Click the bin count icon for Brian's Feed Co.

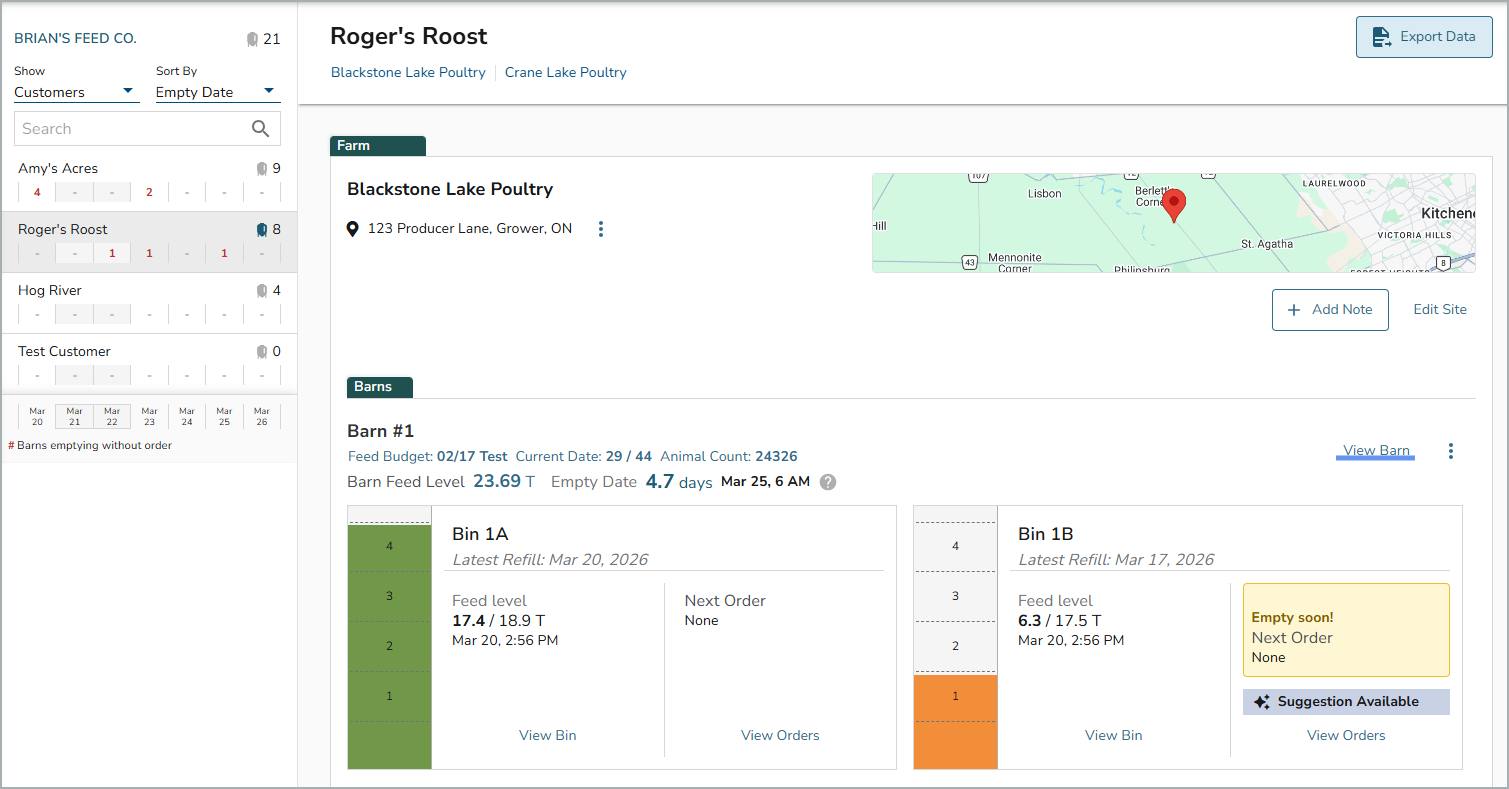tap(252, 39)
